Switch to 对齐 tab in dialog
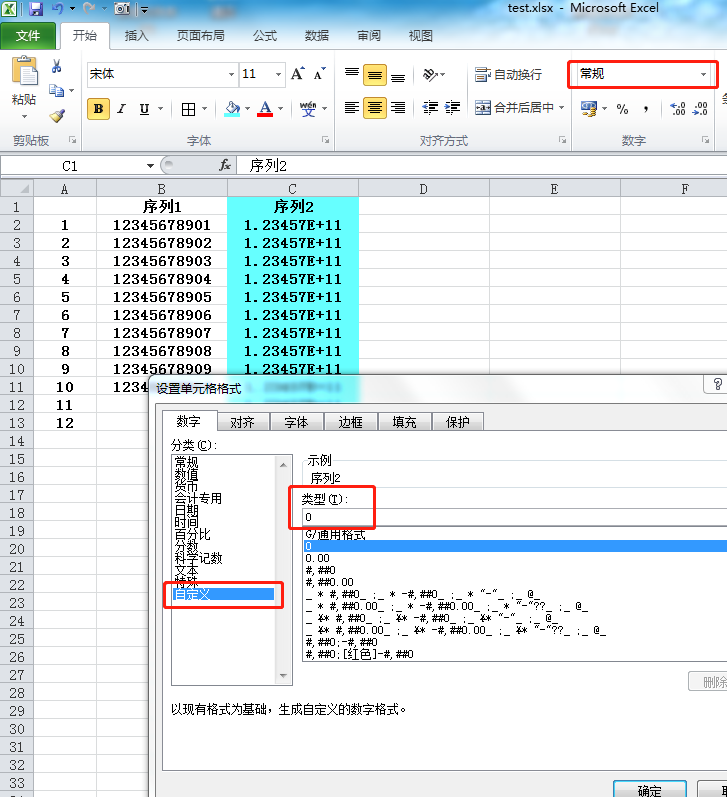727x797 pixels. pos(242,422)
